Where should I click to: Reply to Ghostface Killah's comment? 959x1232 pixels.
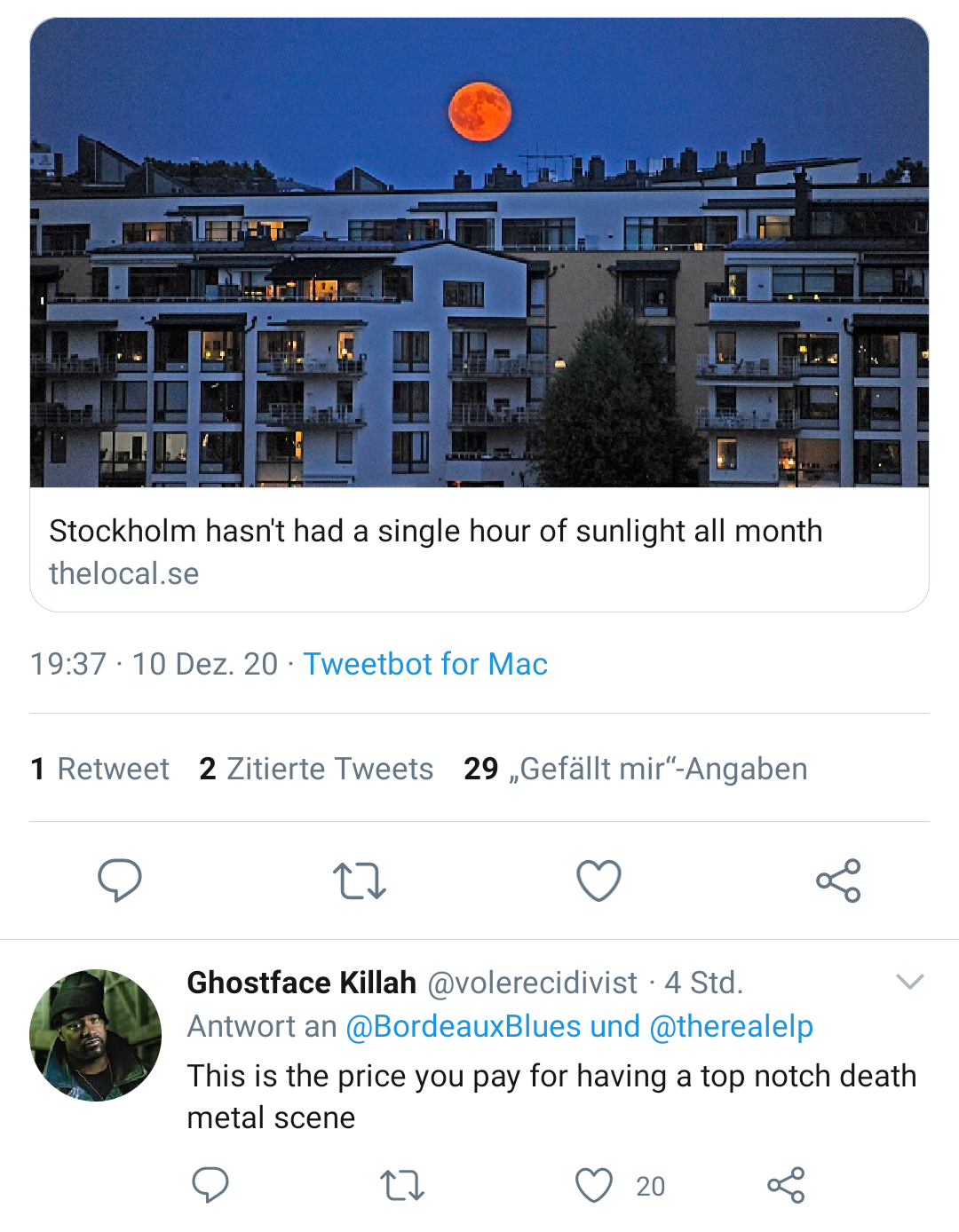tap(210, 1185)
